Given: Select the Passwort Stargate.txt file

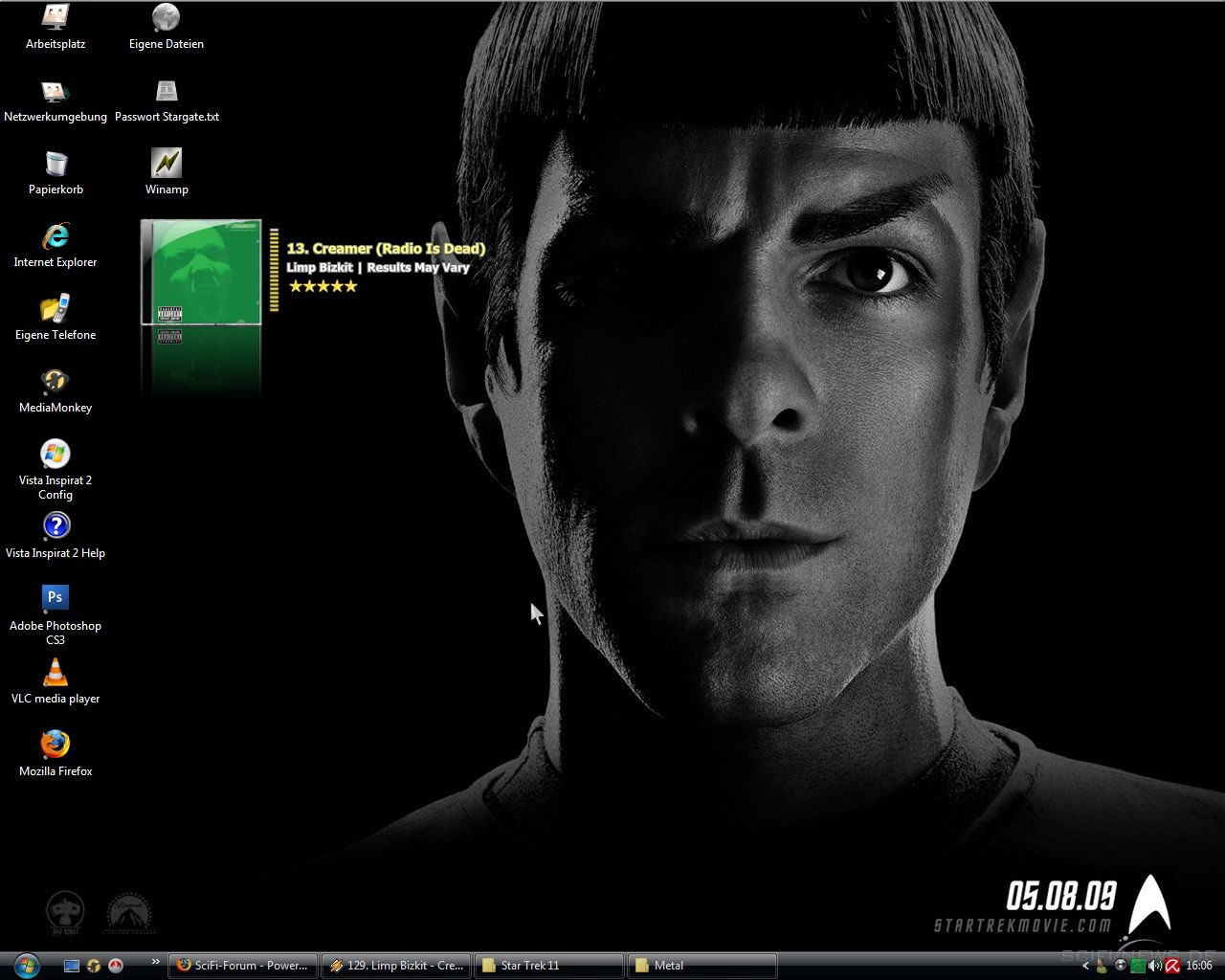Looking at the screenshot, I should 167,92.
